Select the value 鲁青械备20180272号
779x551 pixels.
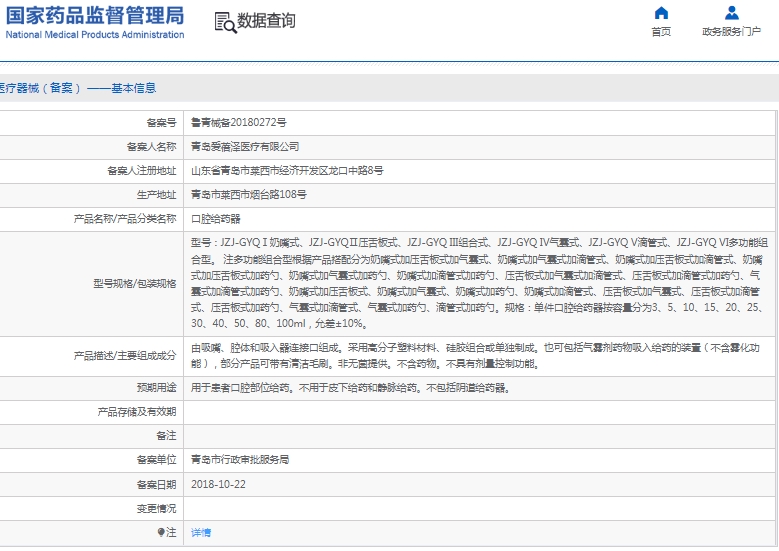coord(238,123)
